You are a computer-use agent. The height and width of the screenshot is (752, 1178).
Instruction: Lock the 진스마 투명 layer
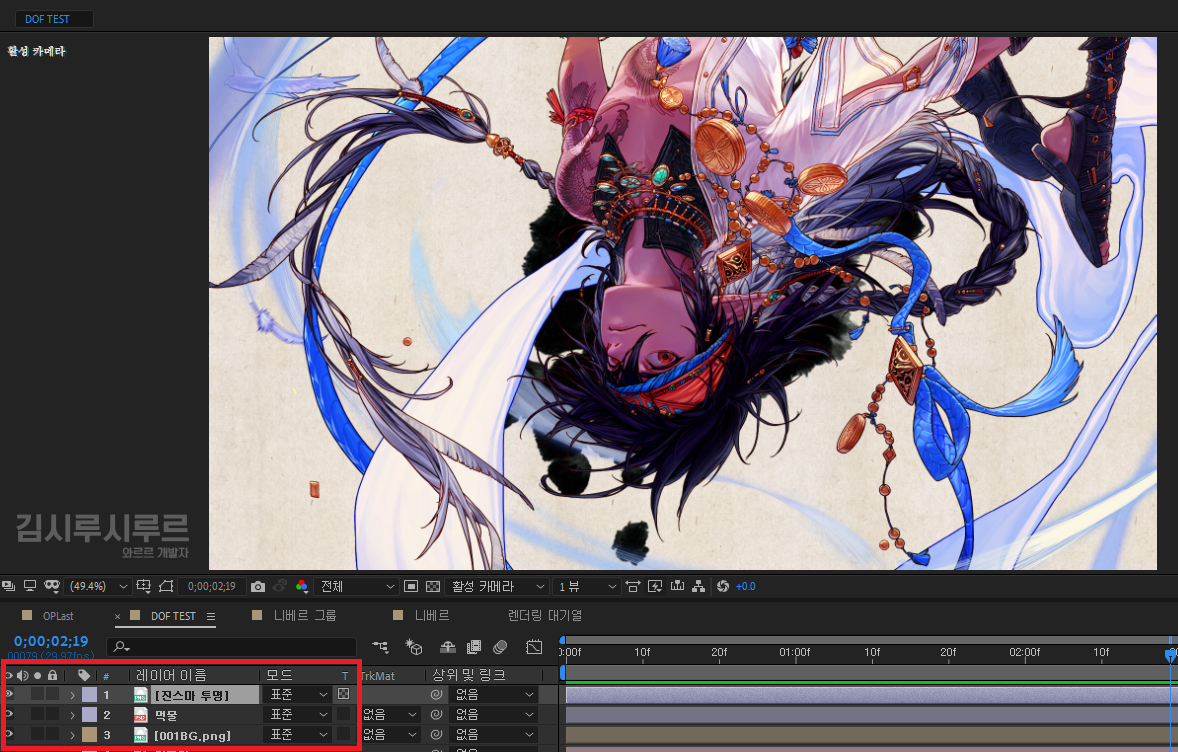click(x=53, y=695)
